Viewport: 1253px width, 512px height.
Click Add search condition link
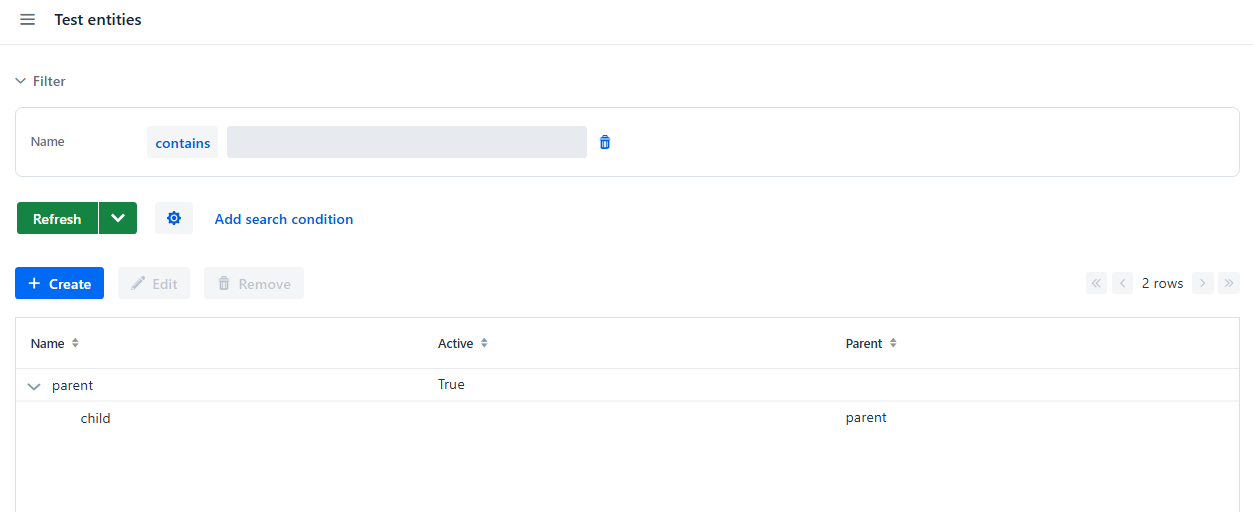pos(284,219)
